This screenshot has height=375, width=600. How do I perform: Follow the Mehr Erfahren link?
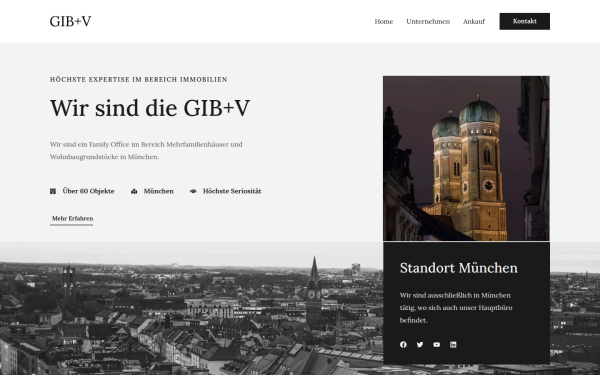[72, 219]
